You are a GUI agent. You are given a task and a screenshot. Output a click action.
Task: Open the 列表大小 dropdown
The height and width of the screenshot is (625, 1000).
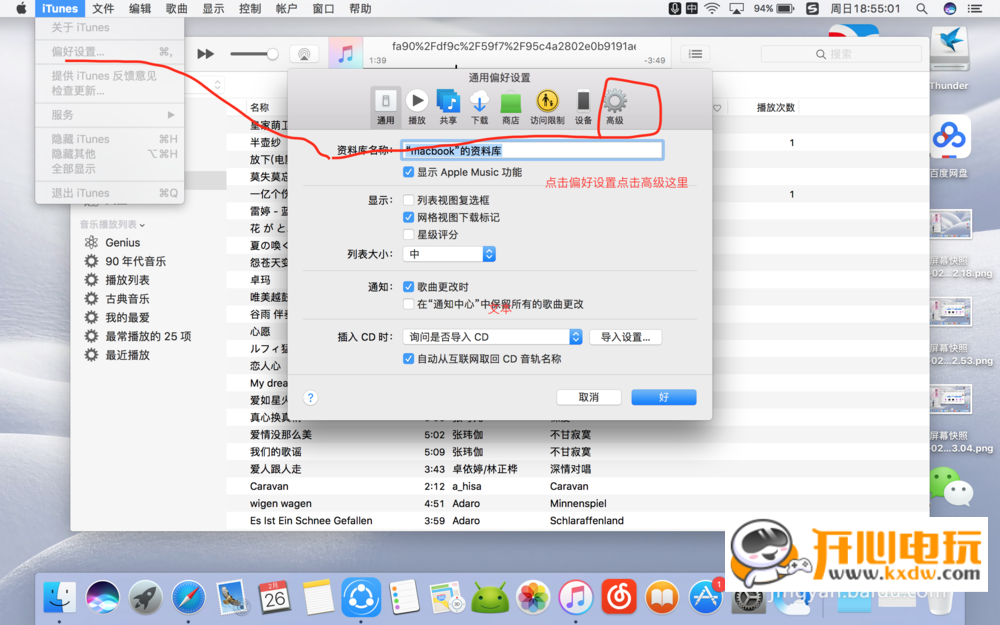[449, 254]
